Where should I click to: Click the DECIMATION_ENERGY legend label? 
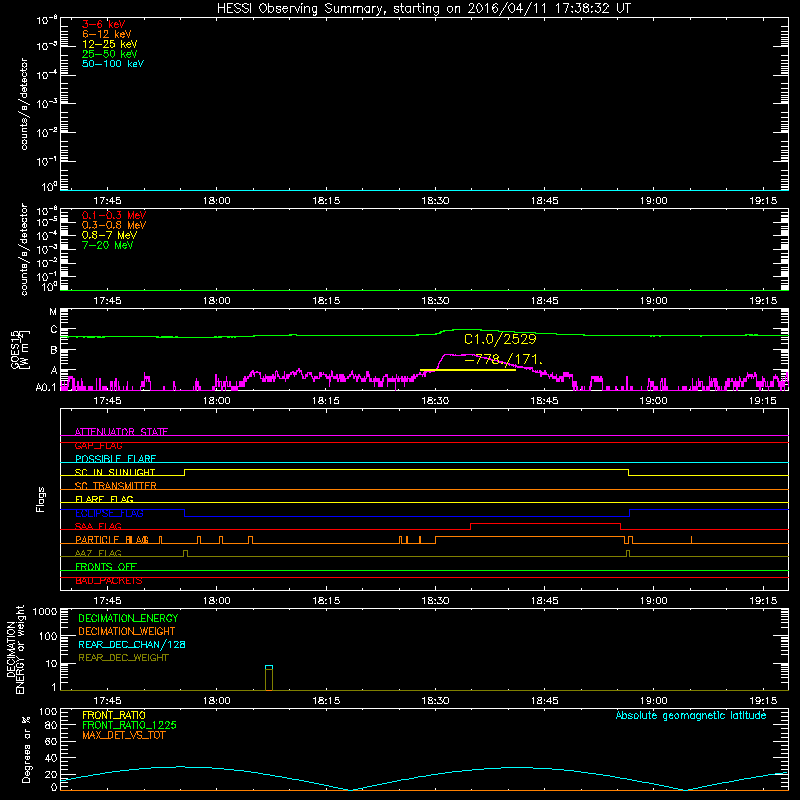coord(128,618)
